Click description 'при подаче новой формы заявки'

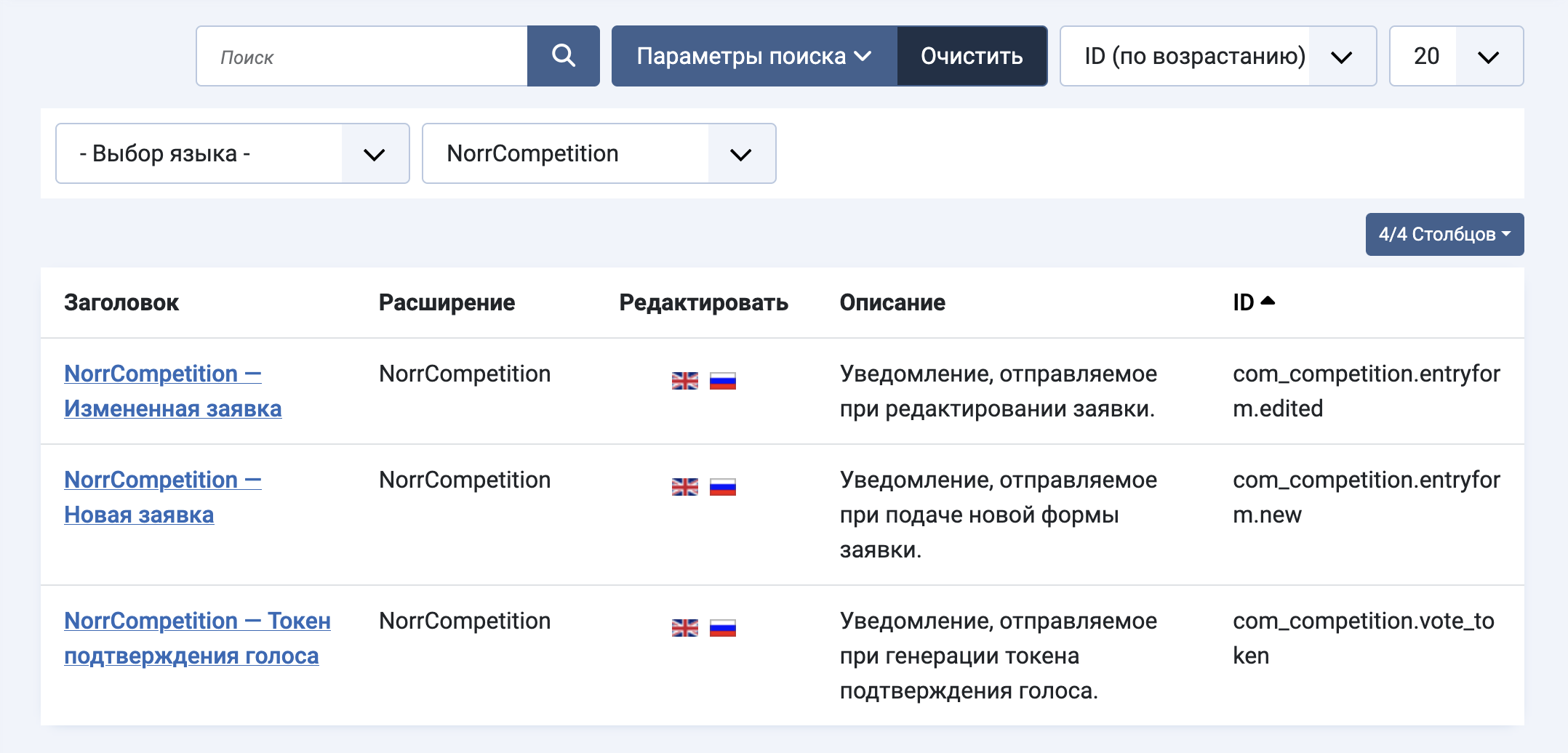point(980,532)
